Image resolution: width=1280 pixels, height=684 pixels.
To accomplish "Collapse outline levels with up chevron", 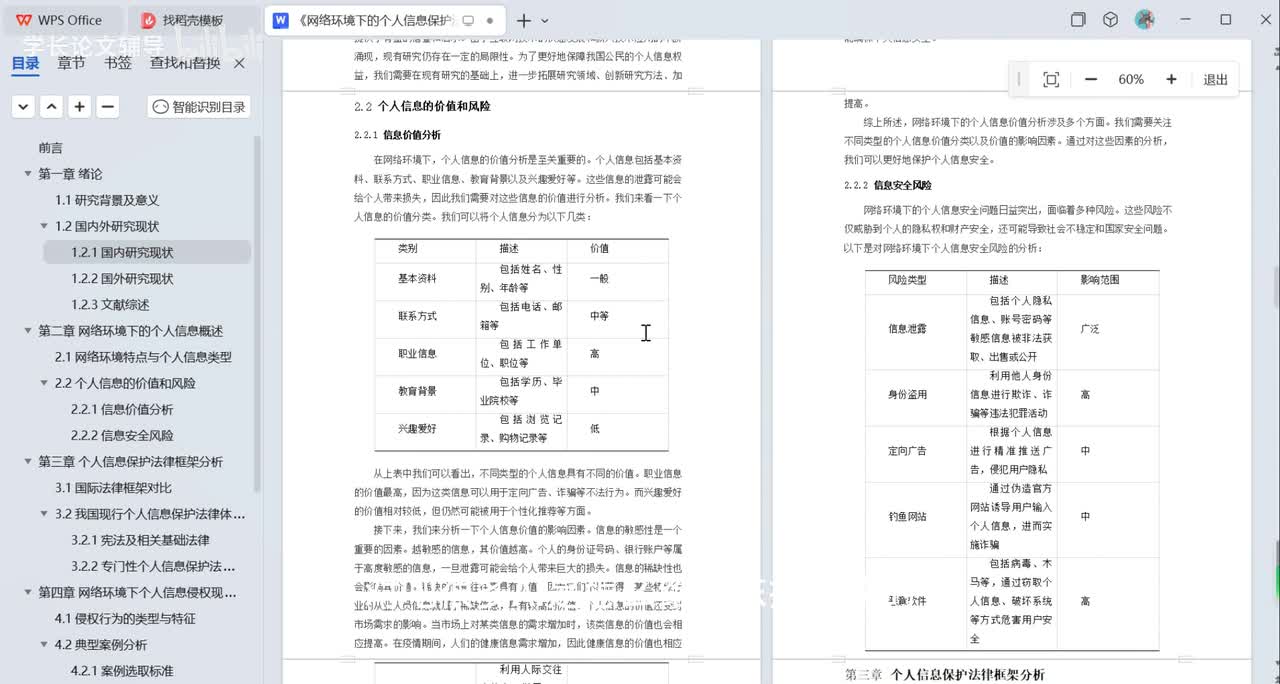I will [52, 107].
